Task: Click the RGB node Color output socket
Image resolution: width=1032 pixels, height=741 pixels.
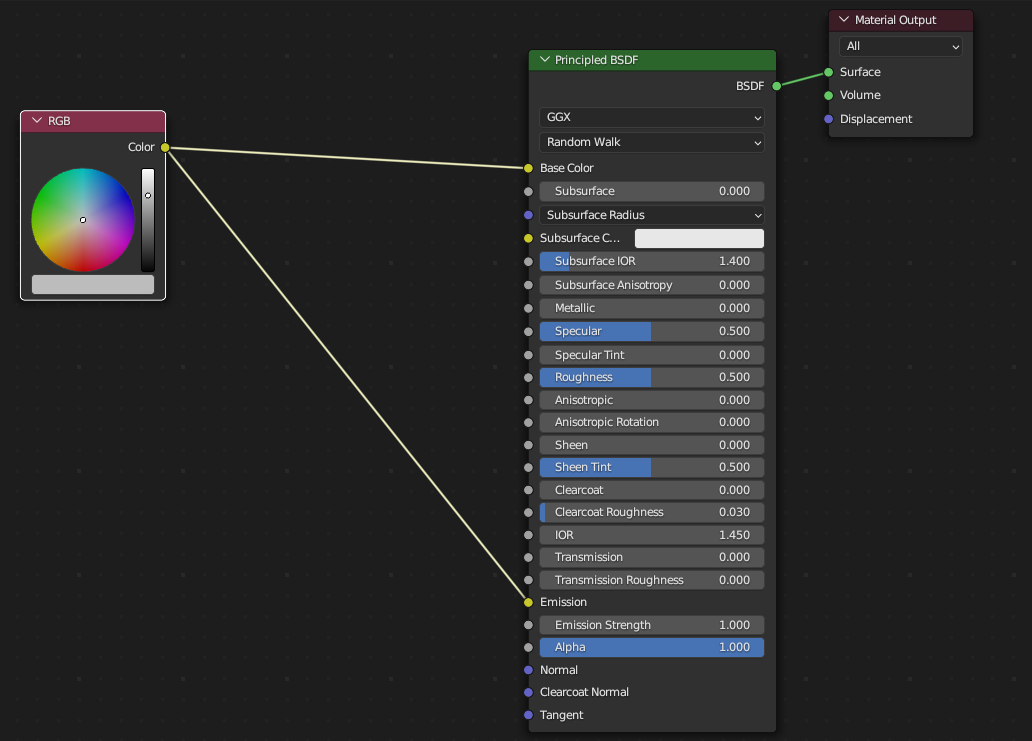Action: click(165, 148)
